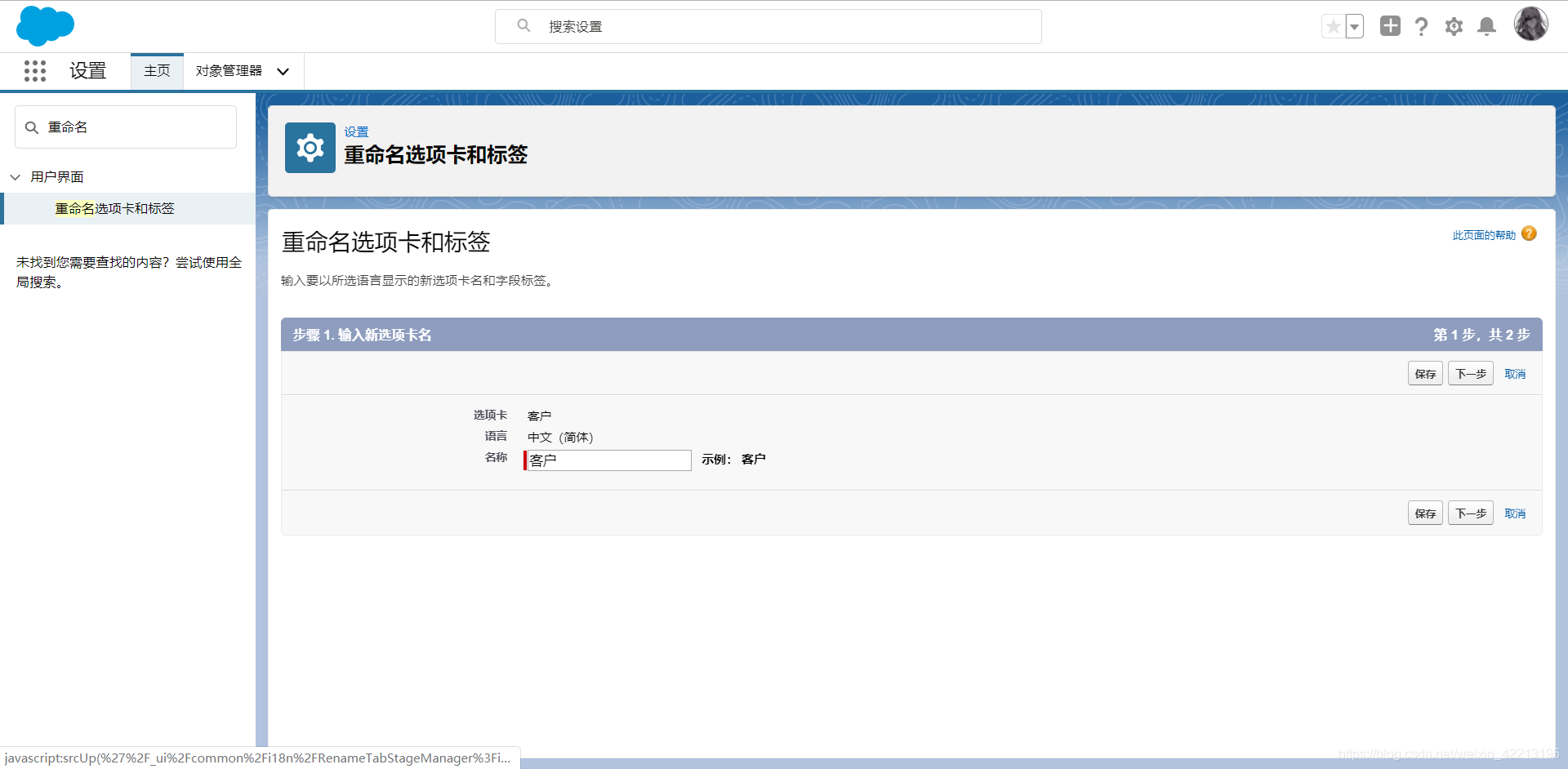Collapse the 用户界面 tree section
The height and width of the screenshot is (769, 1568).
pos(15,177)
